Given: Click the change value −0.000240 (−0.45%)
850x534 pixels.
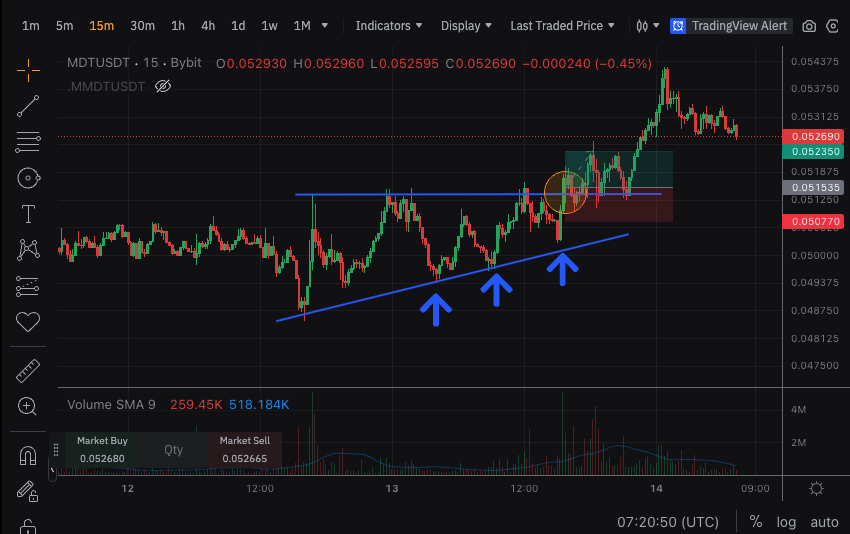Looking at the screenshot, I should [x=587, y=63].
